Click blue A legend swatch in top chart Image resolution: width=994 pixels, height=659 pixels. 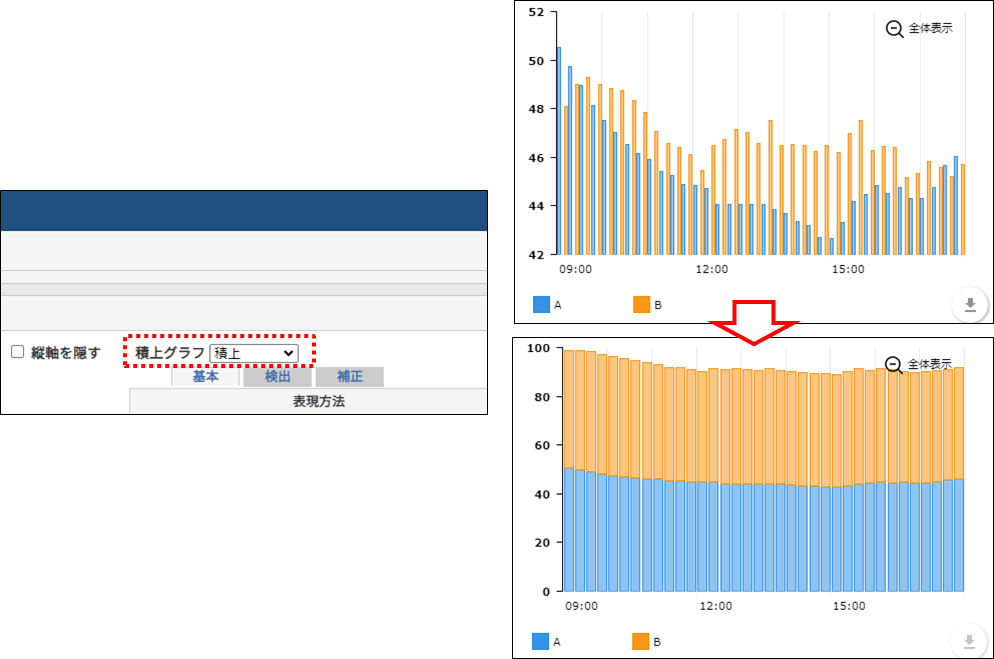point(541,305)
